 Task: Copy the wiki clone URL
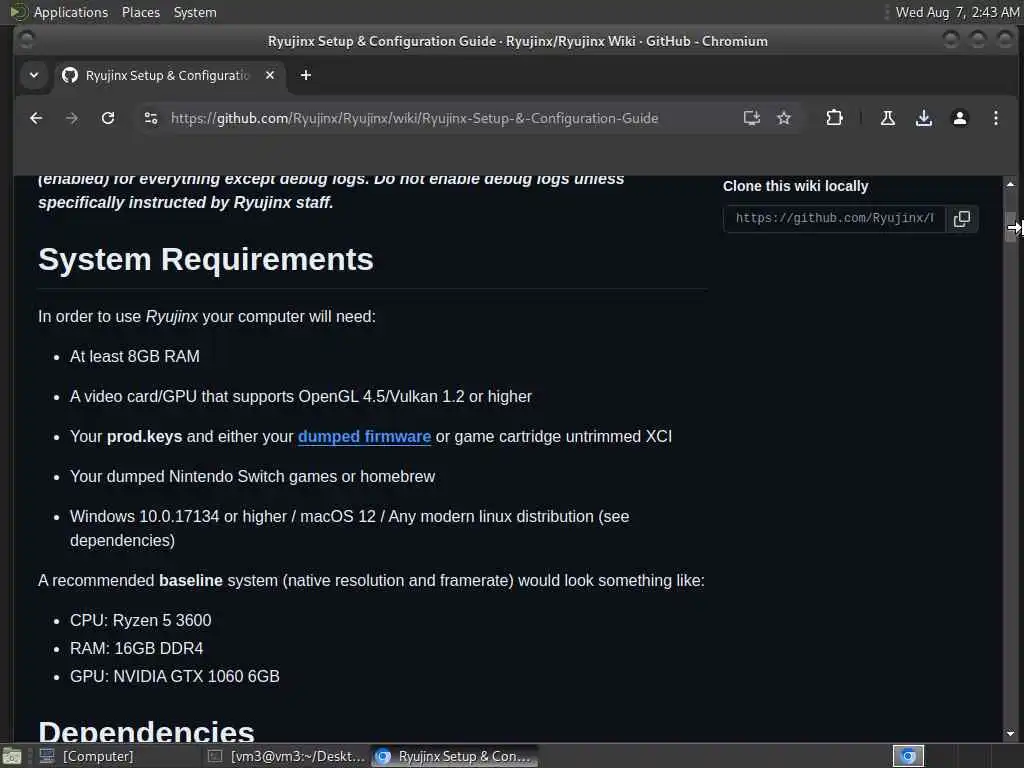pyautogui.click(x=962, y=219)
